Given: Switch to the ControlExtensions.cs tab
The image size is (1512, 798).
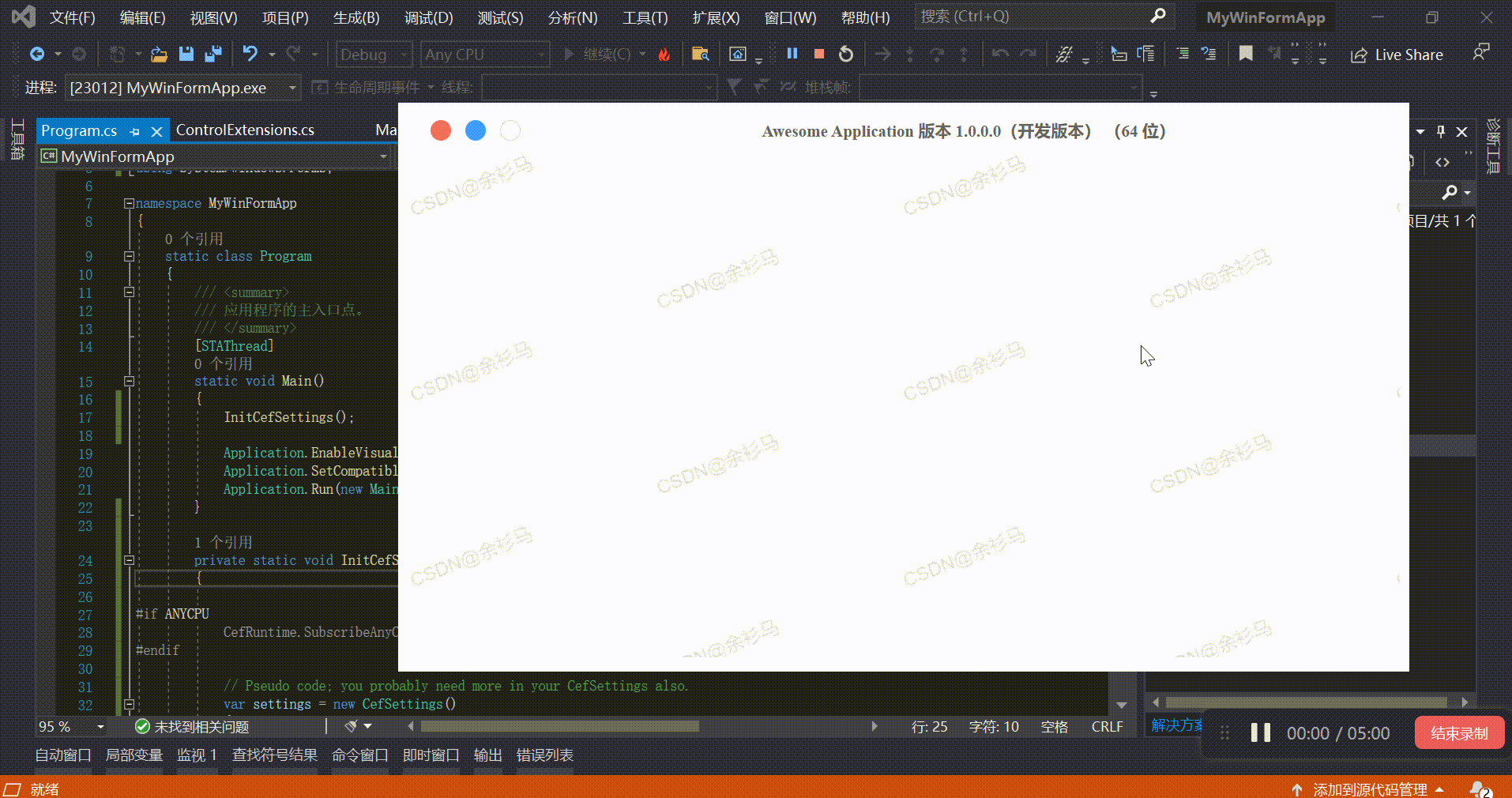Looking at the screenshot, I should point(245,130).
